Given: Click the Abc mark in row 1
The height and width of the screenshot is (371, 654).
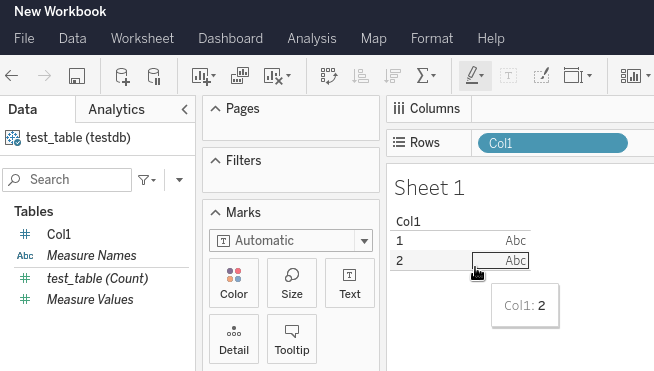Looking at the screenshot, I should point(516,241).
